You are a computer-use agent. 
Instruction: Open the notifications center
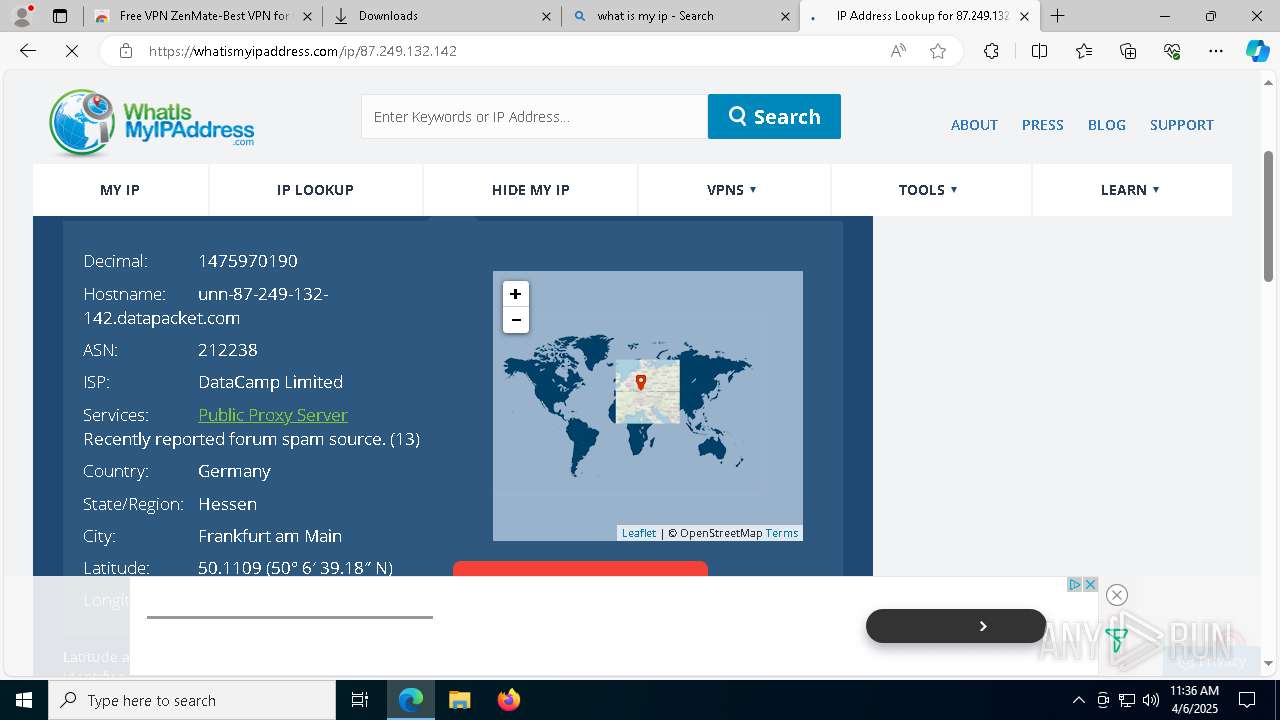pyautogui.click(x=1247, y=700)
